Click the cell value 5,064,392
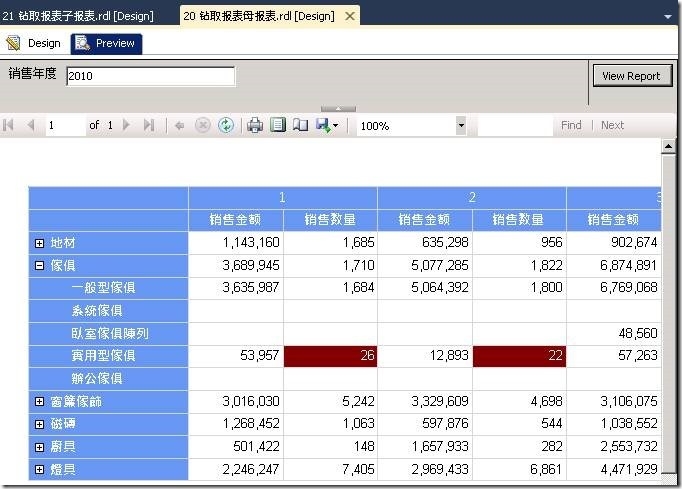Screen dimensions: 682x489 click(x=440, y=288)
